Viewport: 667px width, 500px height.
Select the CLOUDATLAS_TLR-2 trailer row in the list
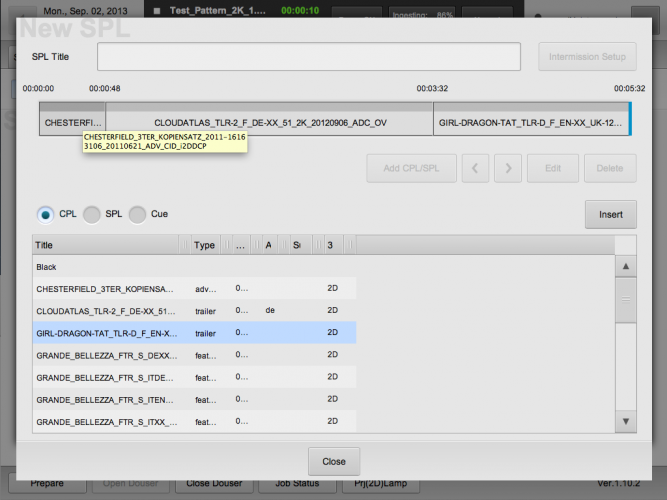[x=193, y=311]
